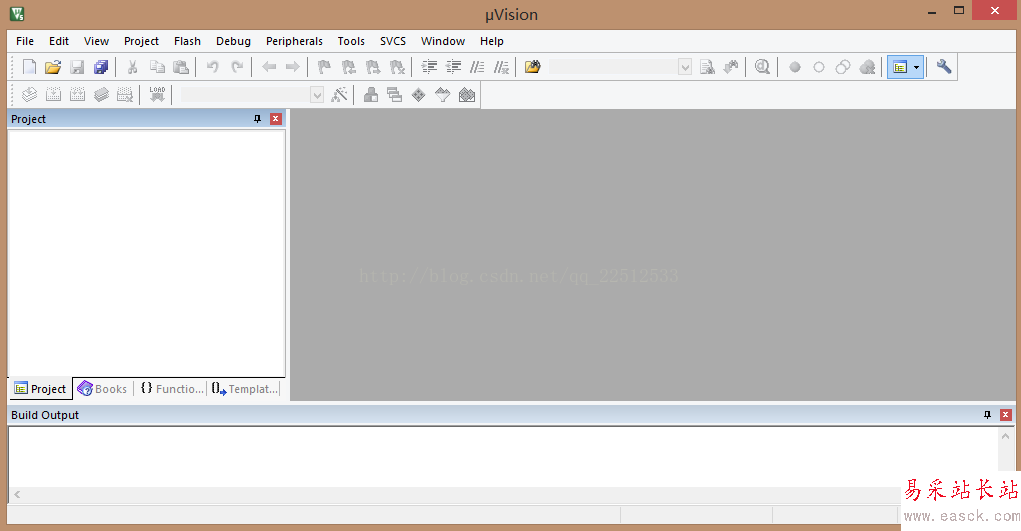
Task: Click the Comment selection icon
Action: [477, 66]
